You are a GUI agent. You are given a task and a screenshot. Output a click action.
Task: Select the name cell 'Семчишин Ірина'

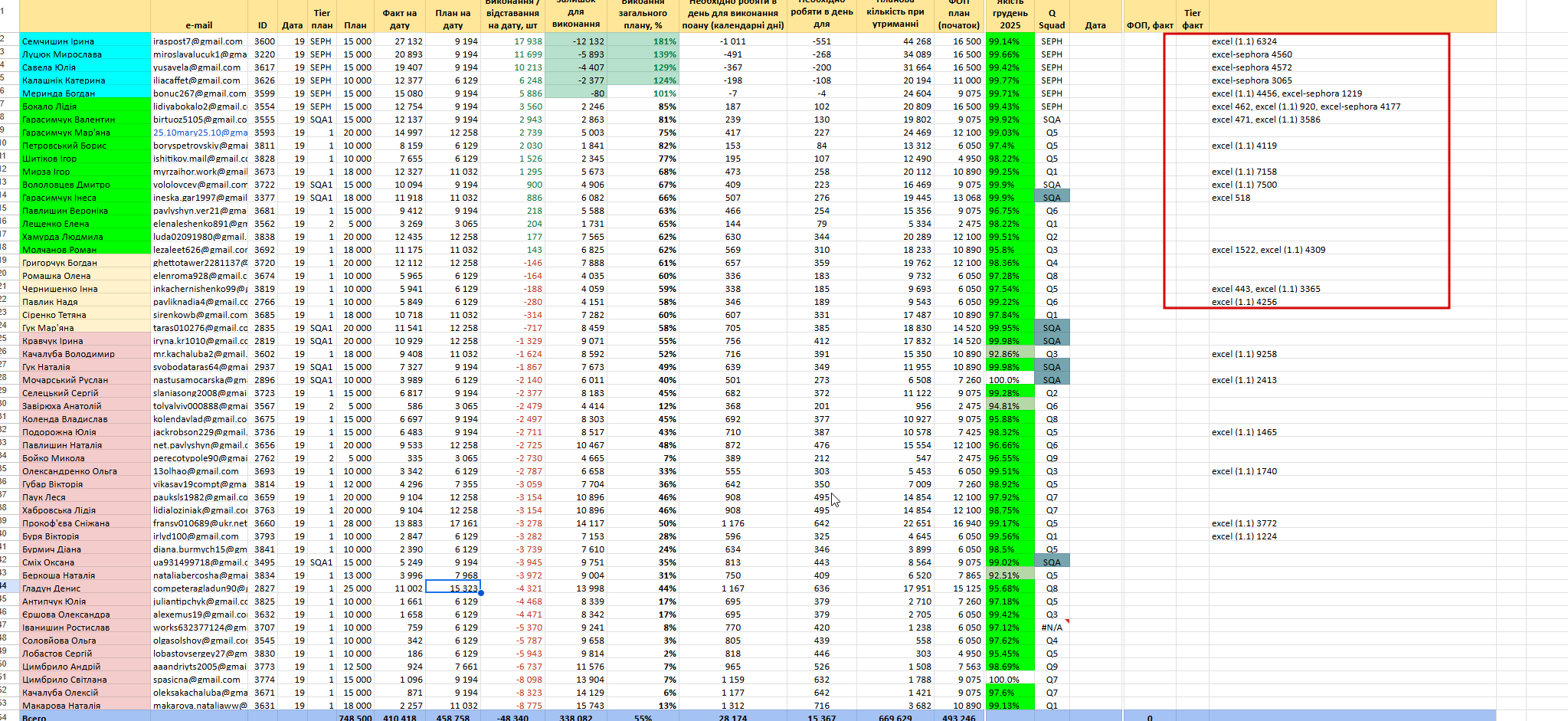pyautogui.click(x=84, y=41)
